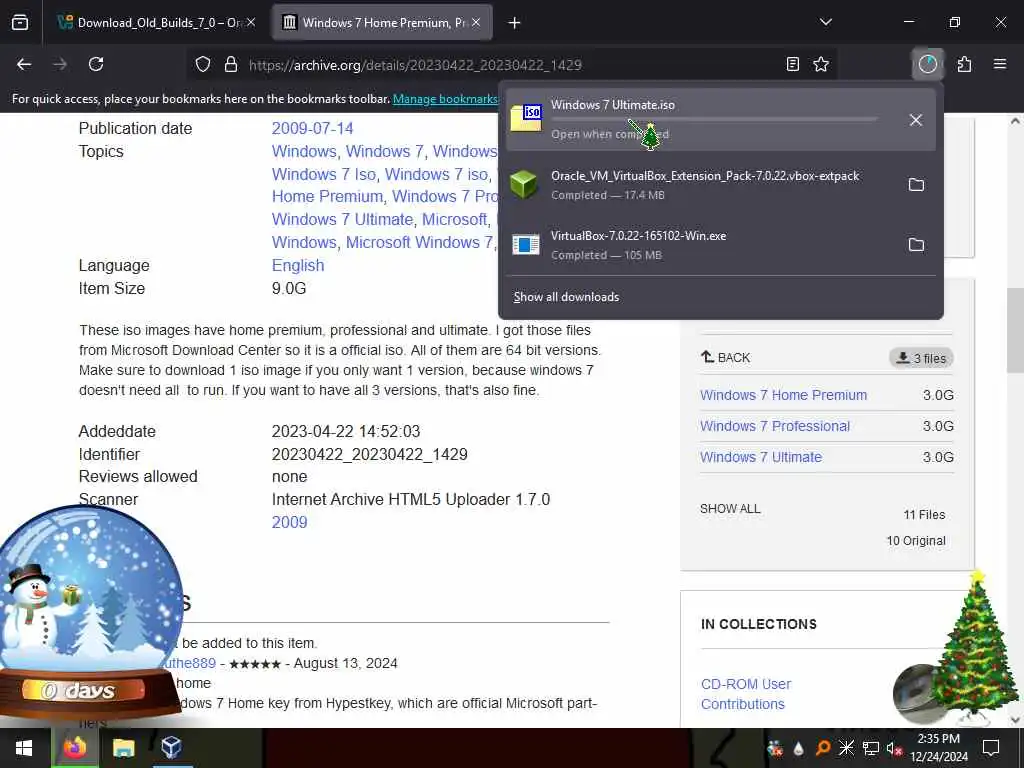Image resolution: width=1024 pixels, height=768 pixels.
Task: Click the 2009 year link
Action: click(x=289, y=522)
